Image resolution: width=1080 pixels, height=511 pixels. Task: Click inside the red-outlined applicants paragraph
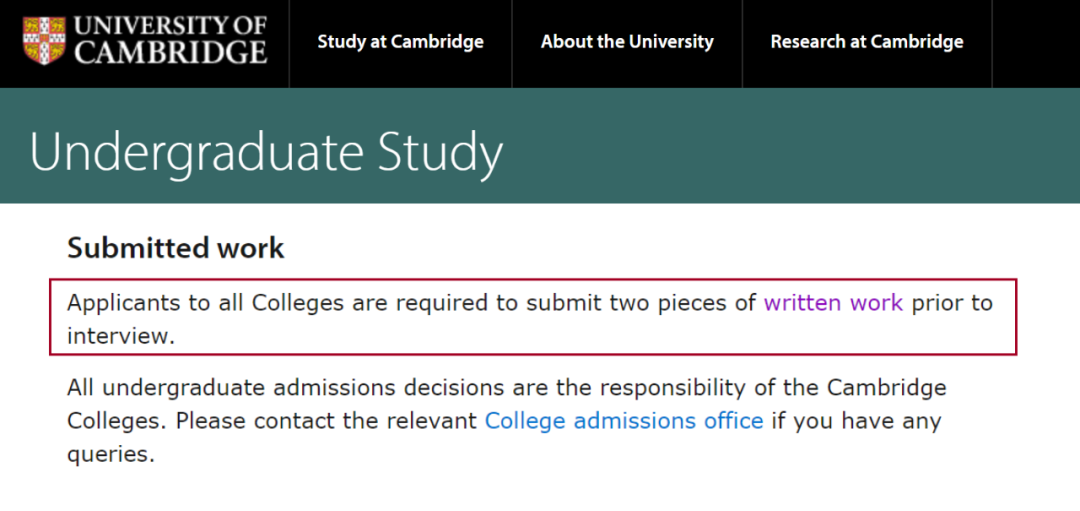[533, 317]
